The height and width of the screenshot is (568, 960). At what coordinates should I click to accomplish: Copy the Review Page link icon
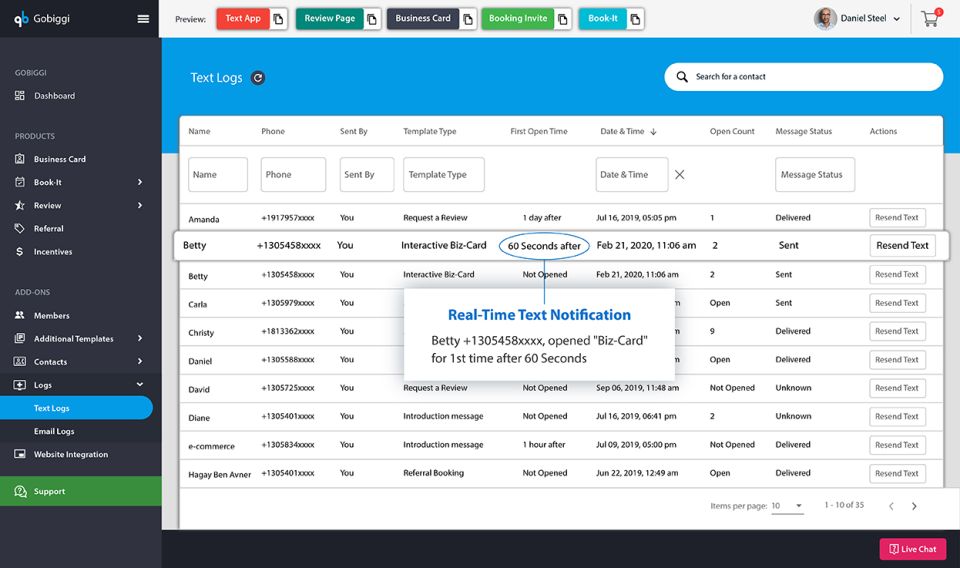click(x=372, y=19)
